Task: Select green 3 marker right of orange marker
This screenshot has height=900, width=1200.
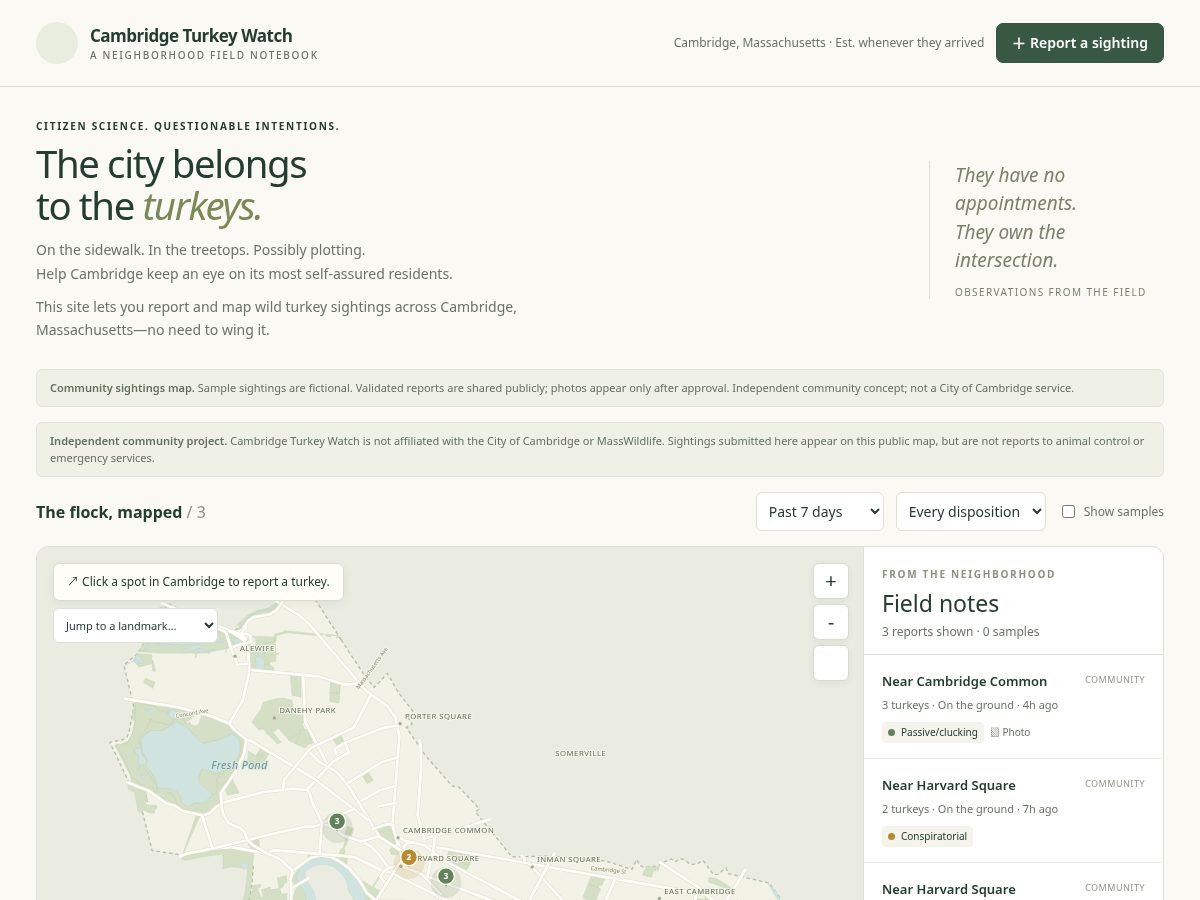Action: 446,876
